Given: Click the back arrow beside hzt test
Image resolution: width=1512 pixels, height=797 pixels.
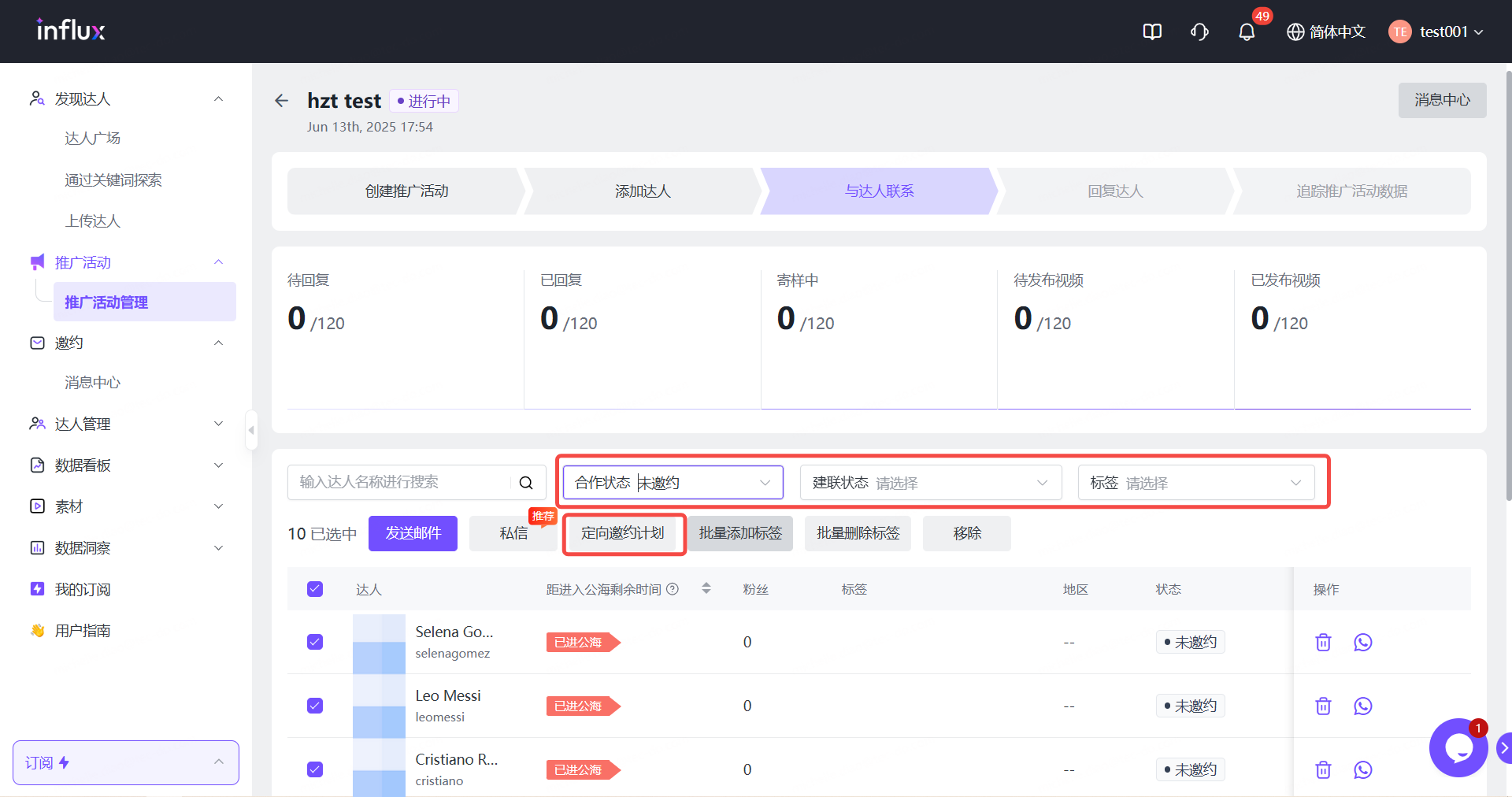Looking at the screenshot, I should pyautogui.click(x=282, y=101).
